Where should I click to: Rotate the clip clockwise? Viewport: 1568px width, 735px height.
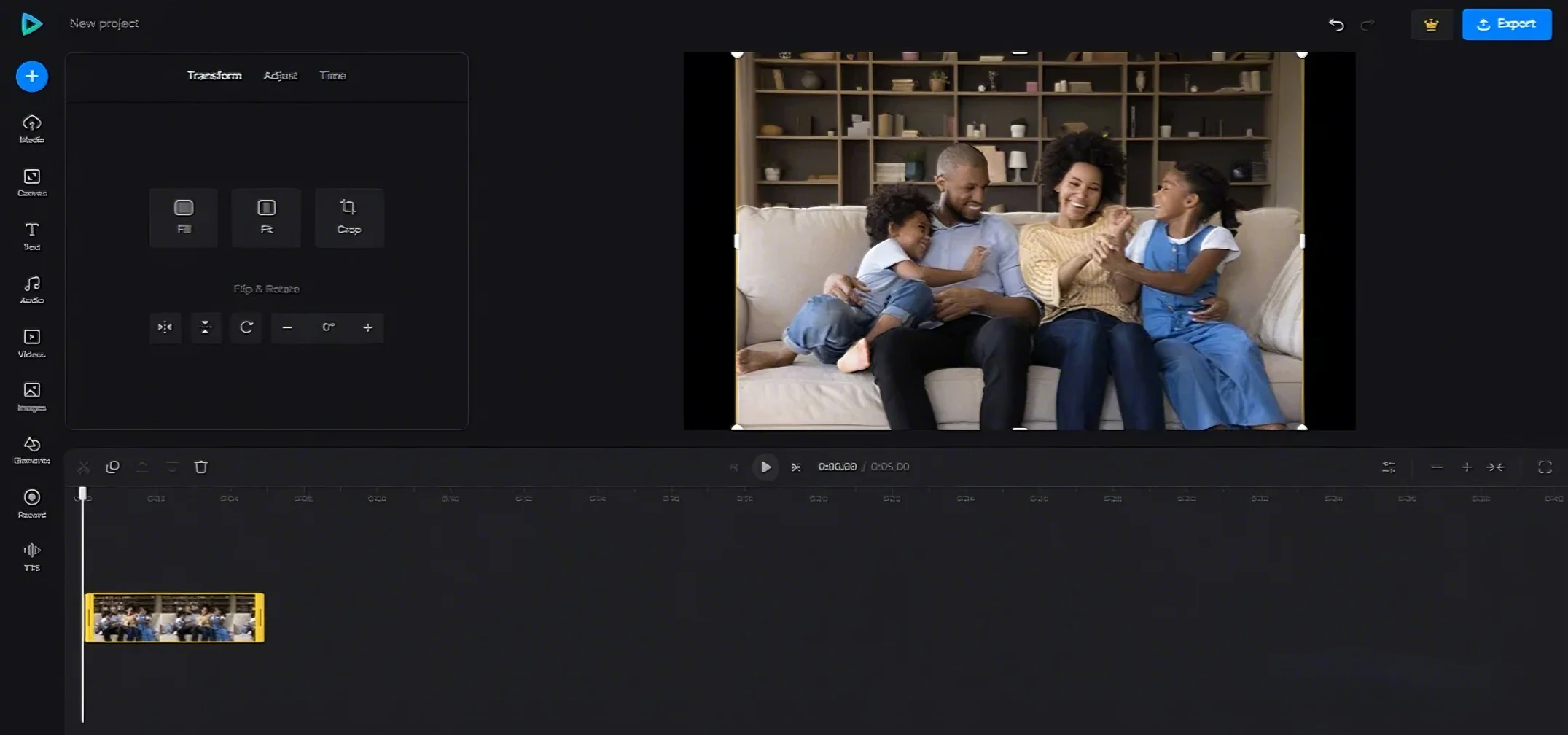click(x=246, y=327)
